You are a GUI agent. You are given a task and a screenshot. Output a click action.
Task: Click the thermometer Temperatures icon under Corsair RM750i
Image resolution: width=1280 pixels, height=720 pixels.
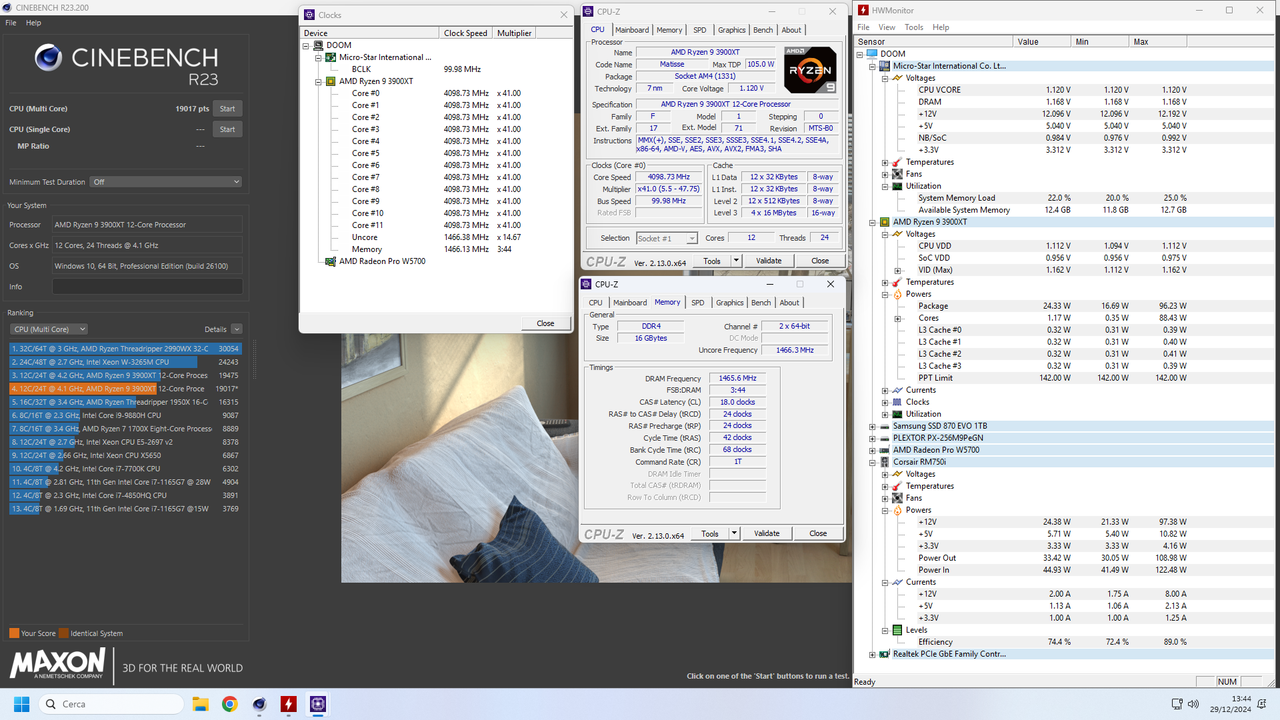[897, 486]
